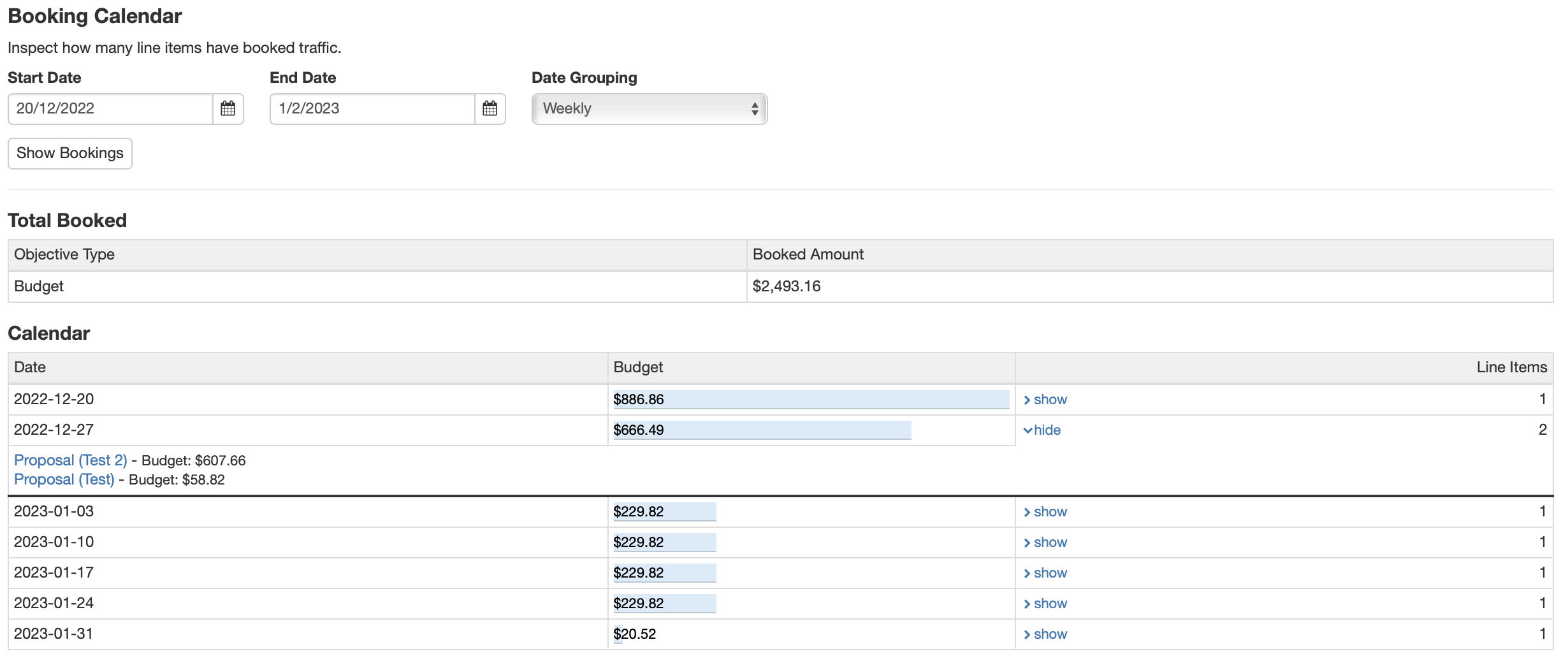Open the Date Grouping Weekly dropdown
1568x663 pixels.
click(649, 109)
